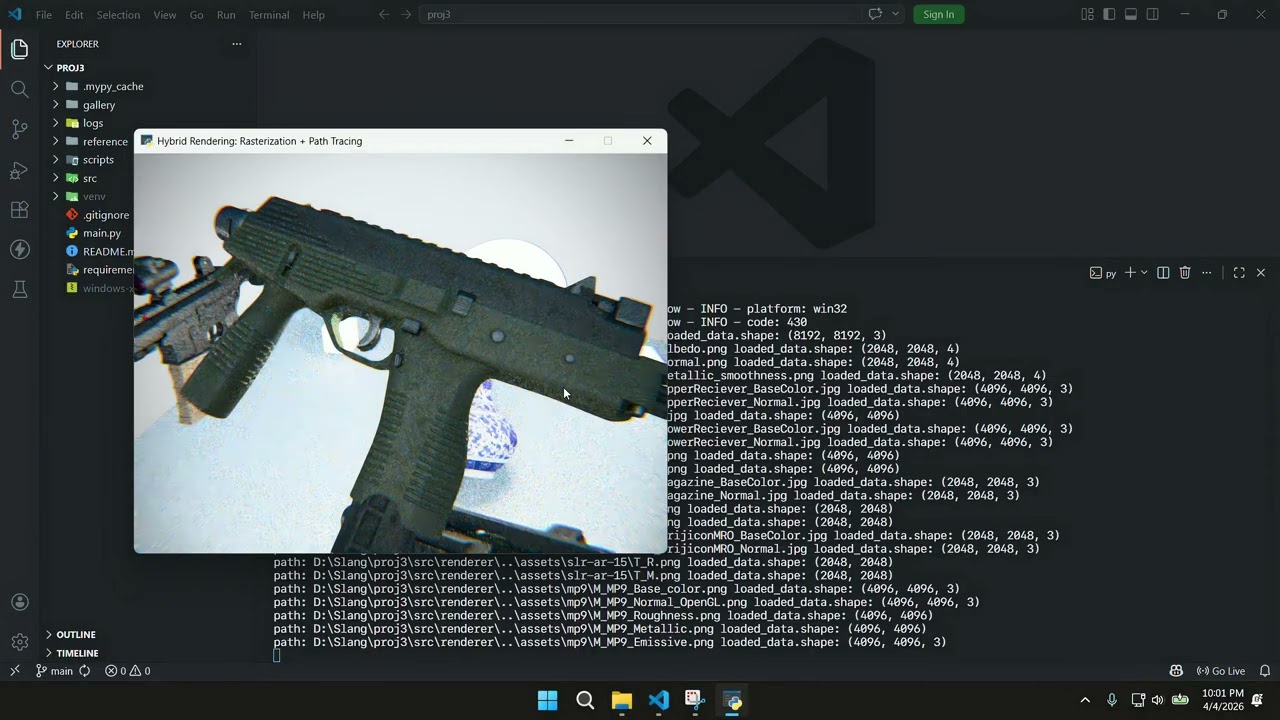Open the Source Control view
The width and height of the screenshot is (1280, 720).
click(x=19, y=129)
